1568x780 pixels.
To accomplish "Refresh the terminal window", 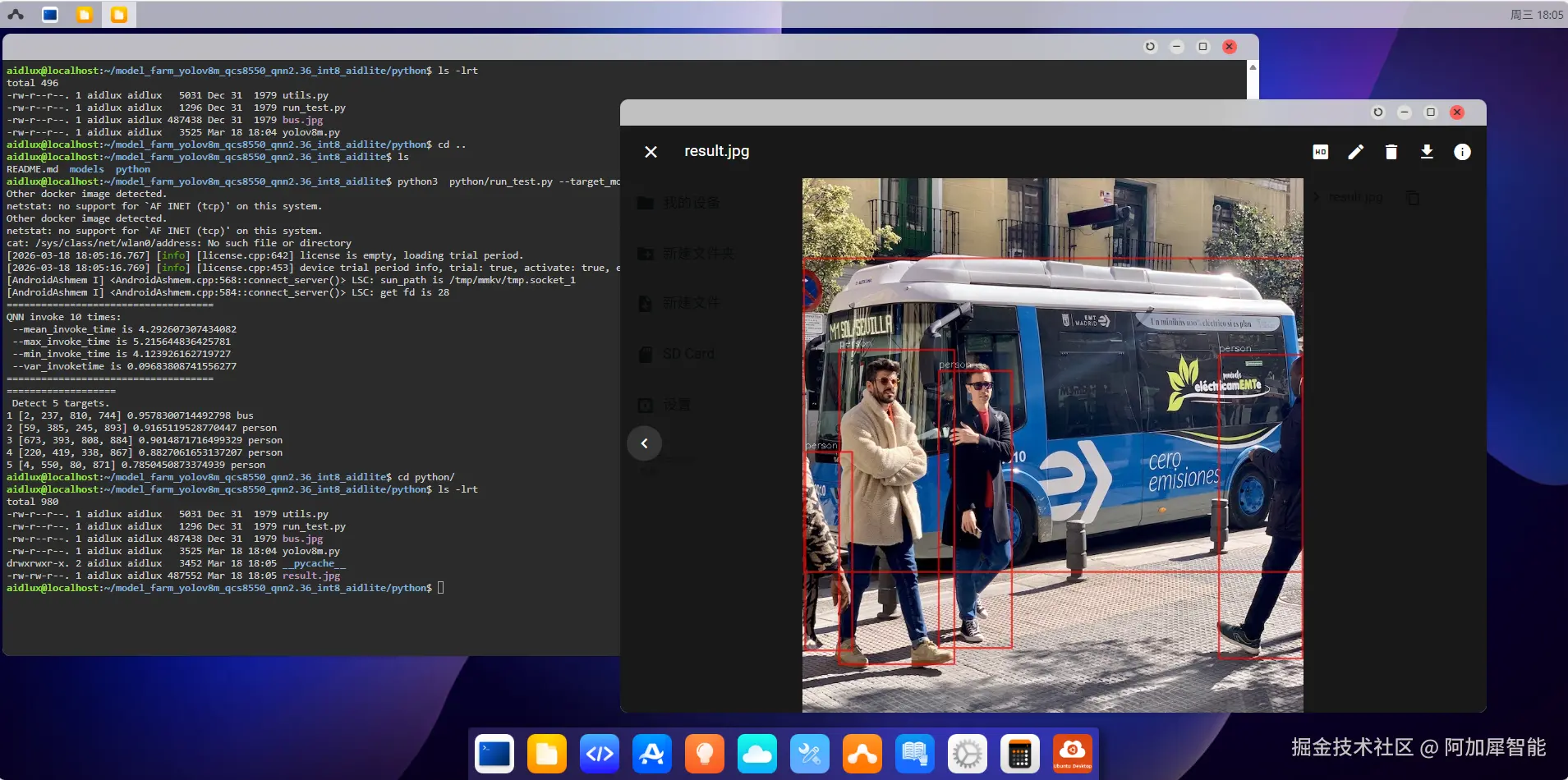I will click(1150, 47).
